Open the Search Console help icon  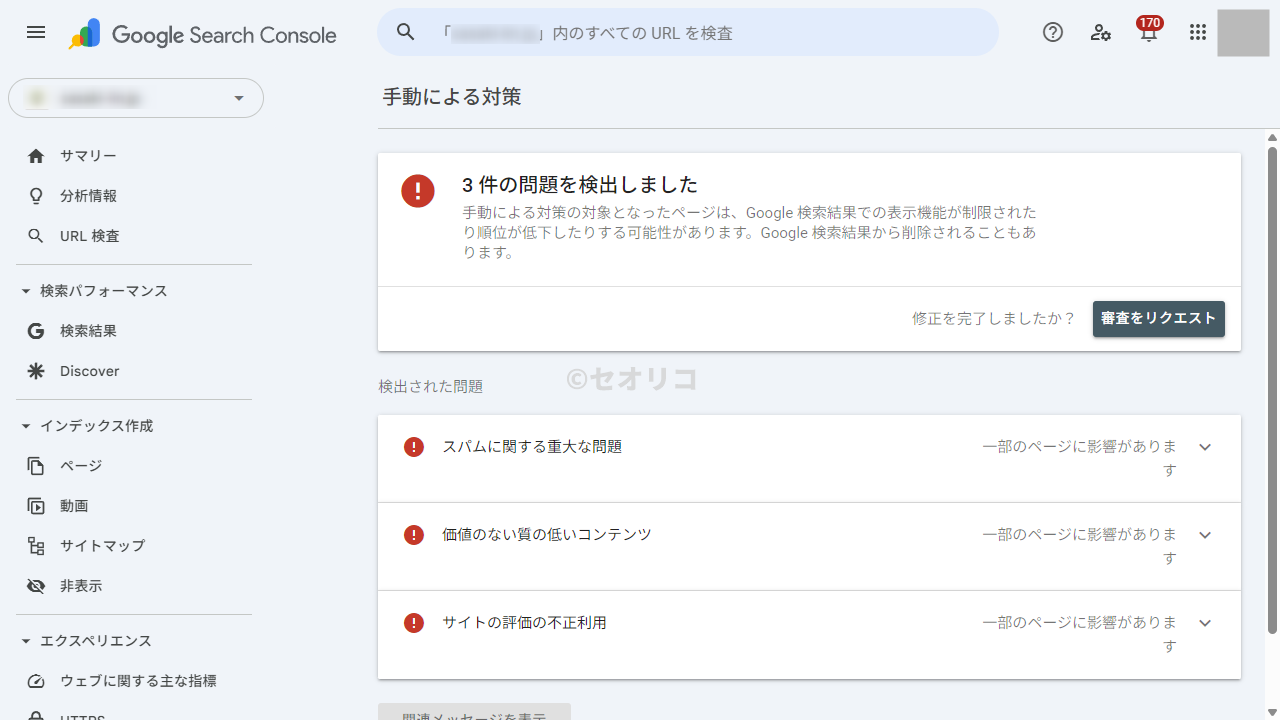click(x=1052, y=32)
